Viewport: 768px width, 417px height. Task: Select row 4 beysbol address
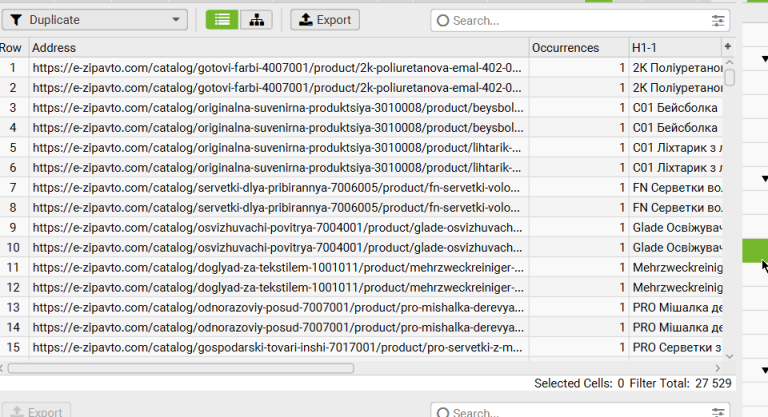(x=278, y=128)
